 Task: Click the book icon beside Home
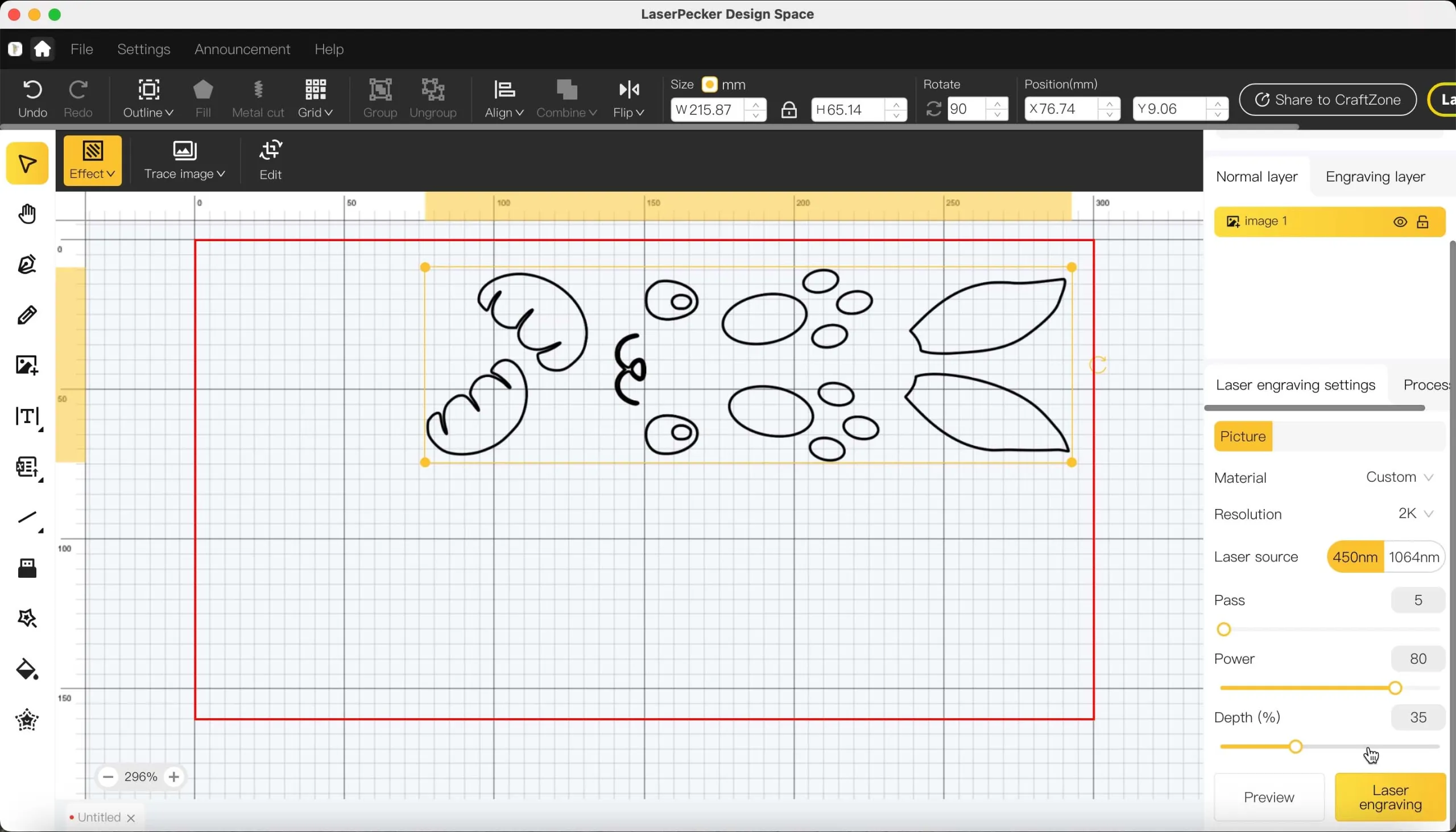coord(15,48)
